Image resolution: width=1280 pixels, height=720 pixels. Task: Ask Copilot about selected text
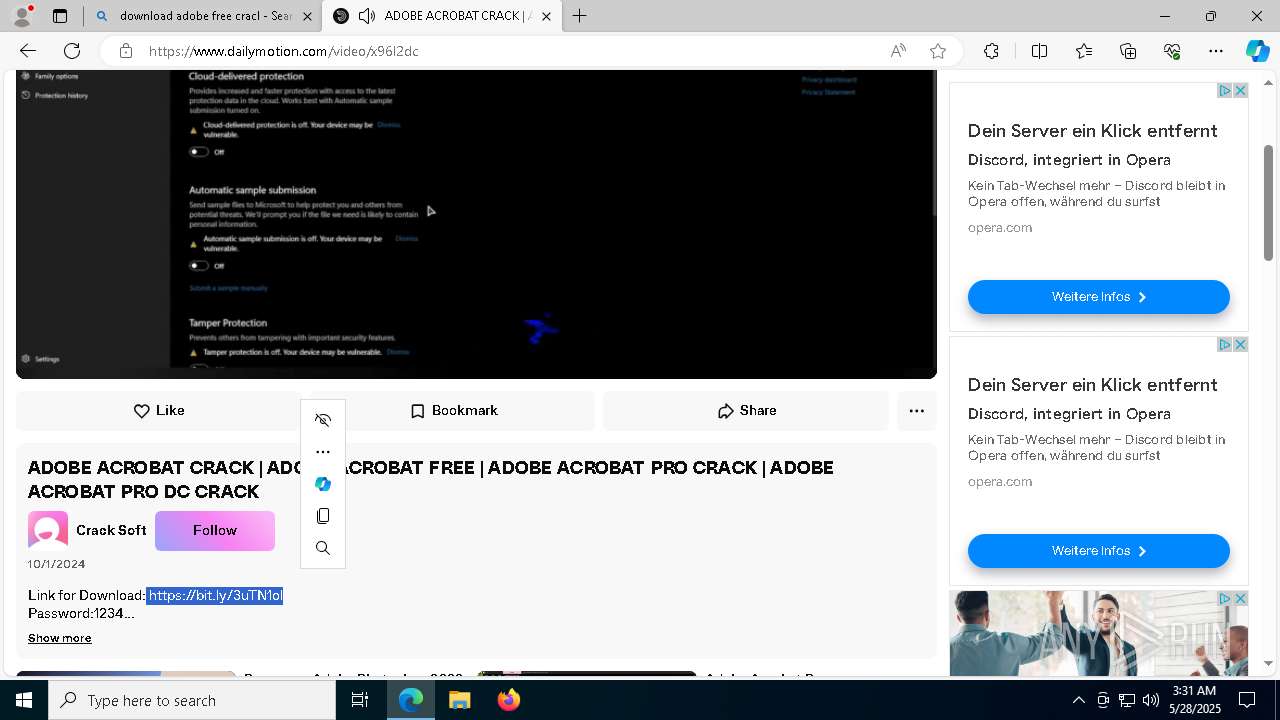tap(323, 484)
